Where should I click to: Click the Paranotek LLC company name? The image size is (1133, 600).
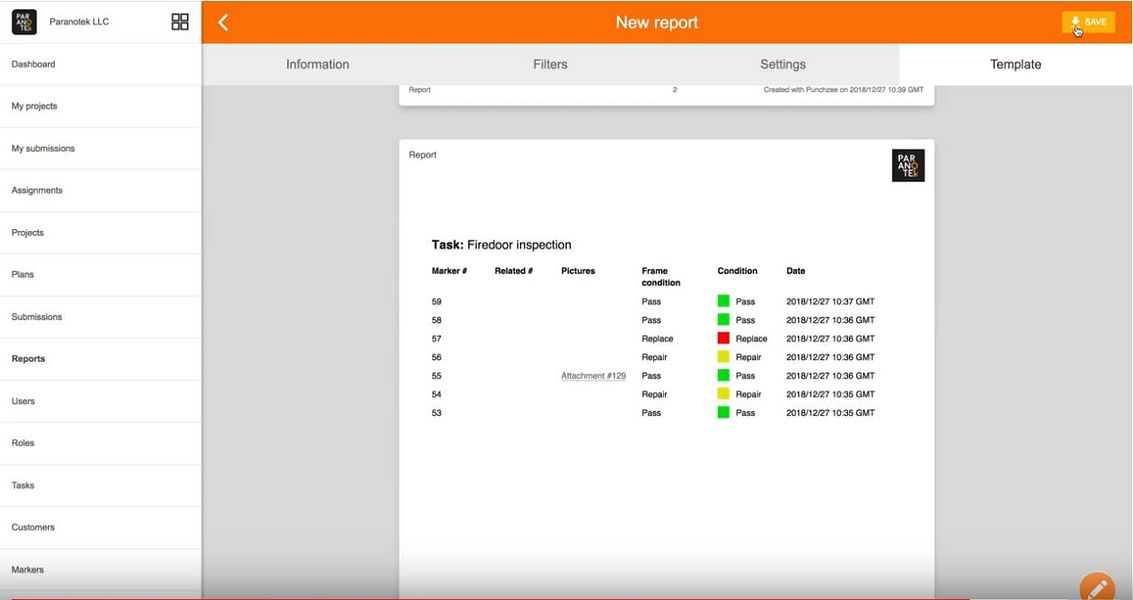point(79,22)
